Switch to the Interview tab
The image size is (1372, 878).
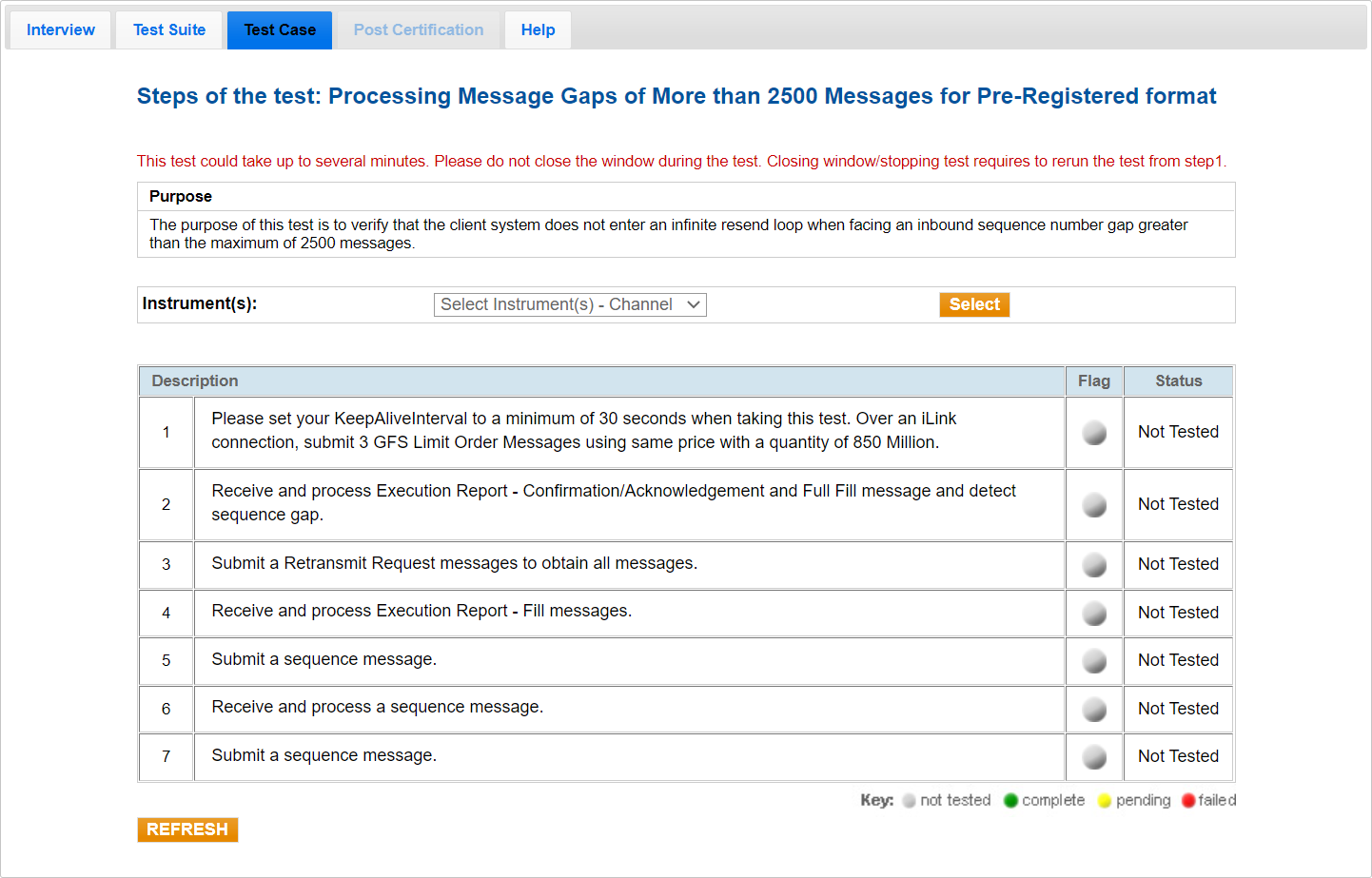[61, 30]
